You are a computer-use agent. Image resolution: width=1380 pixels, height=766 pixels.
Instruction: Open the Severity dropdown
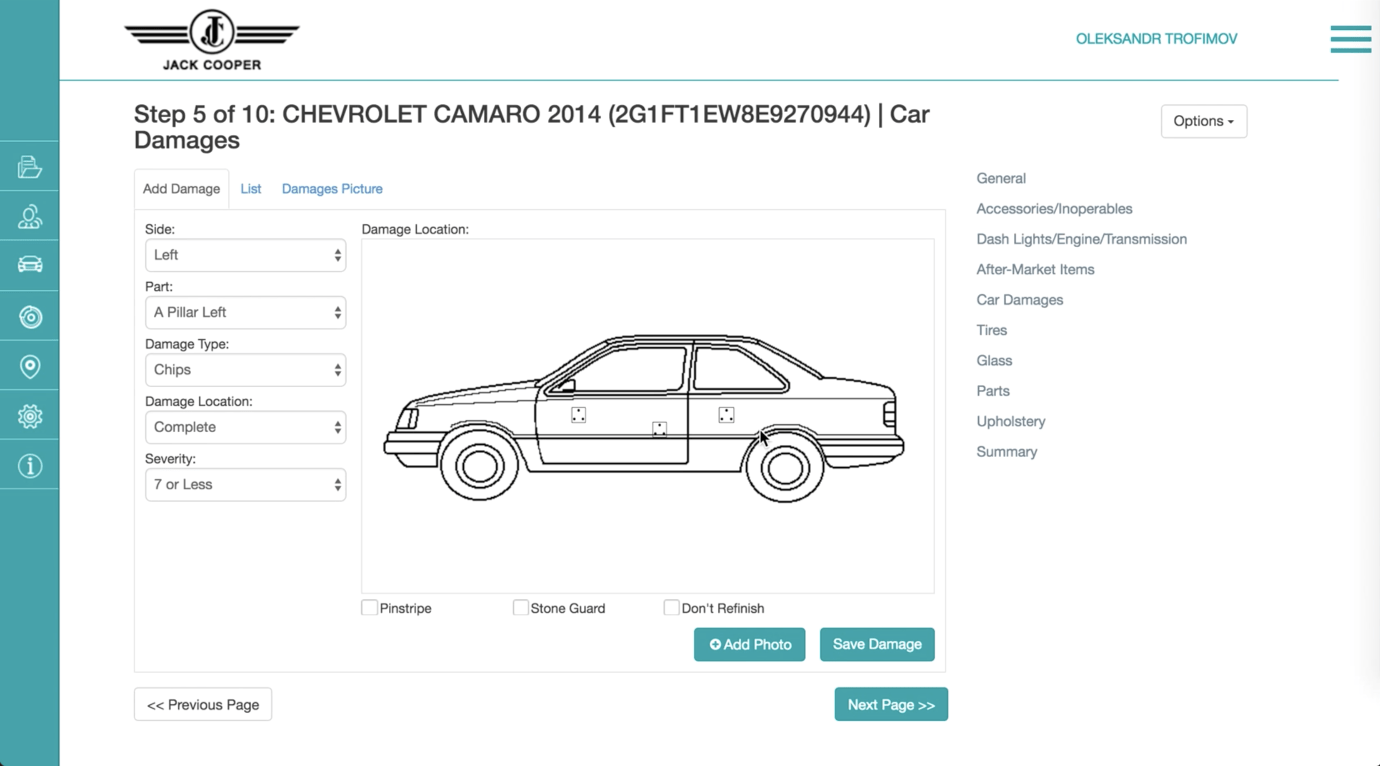[x=245, y=485]
